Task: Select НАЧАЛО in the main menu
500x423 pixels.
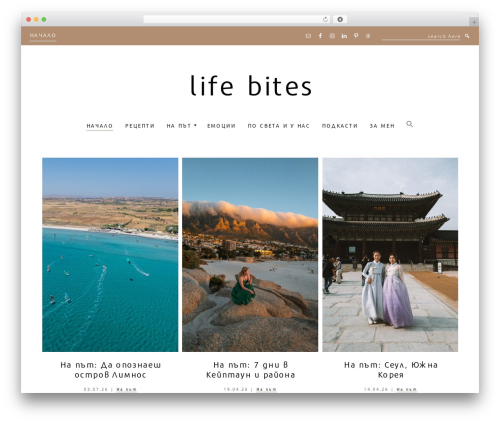Action: [x=100, y=126]
